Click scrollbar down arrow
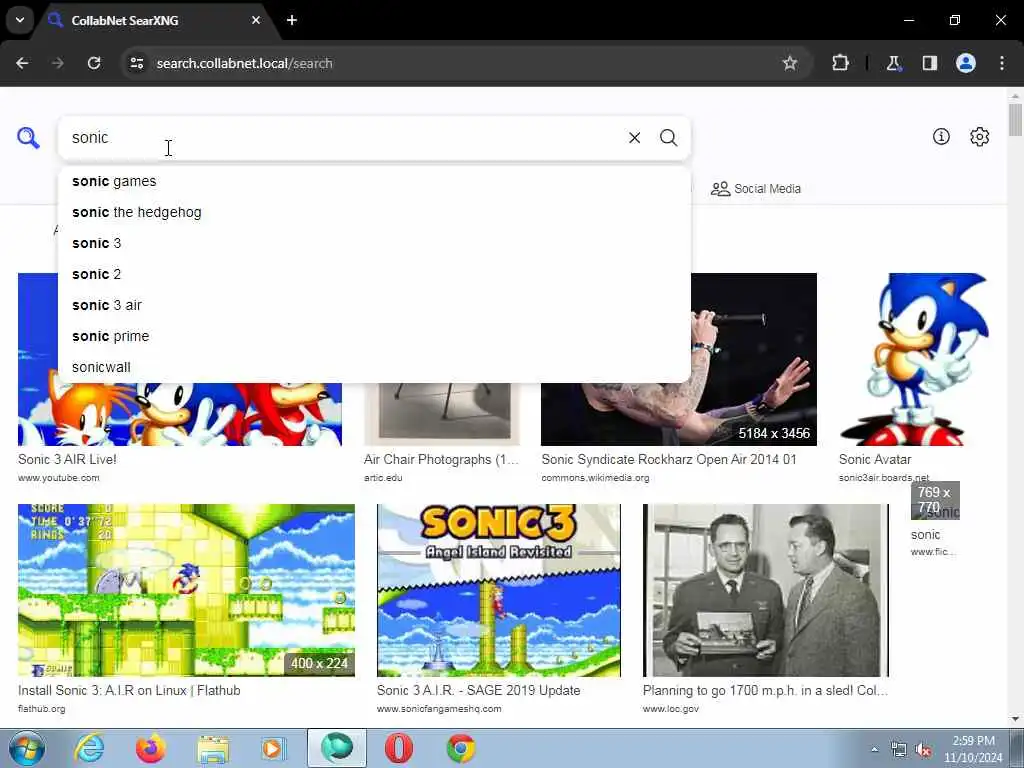This screenshot has height=768, width=1024. click(x=1015, y=719)
